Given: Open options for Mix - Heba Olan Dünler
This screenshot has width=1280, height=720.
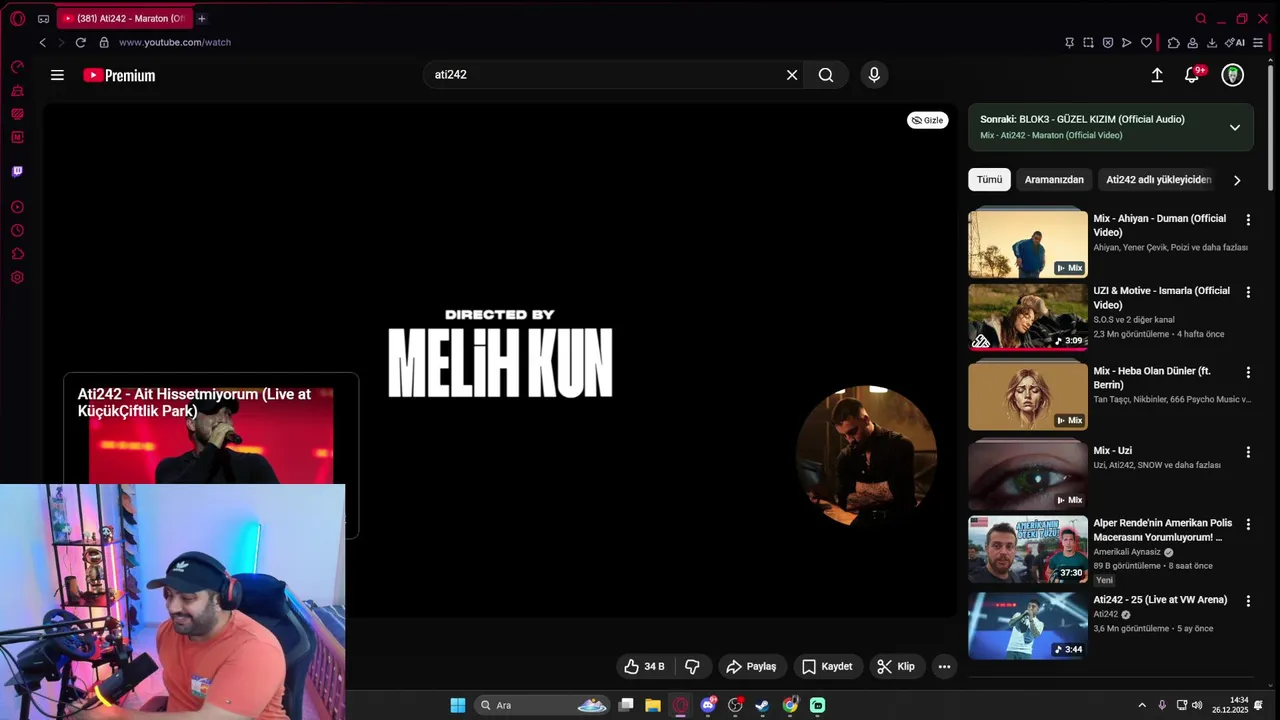Looking at the screenshot, I should tap(1248, 372).
